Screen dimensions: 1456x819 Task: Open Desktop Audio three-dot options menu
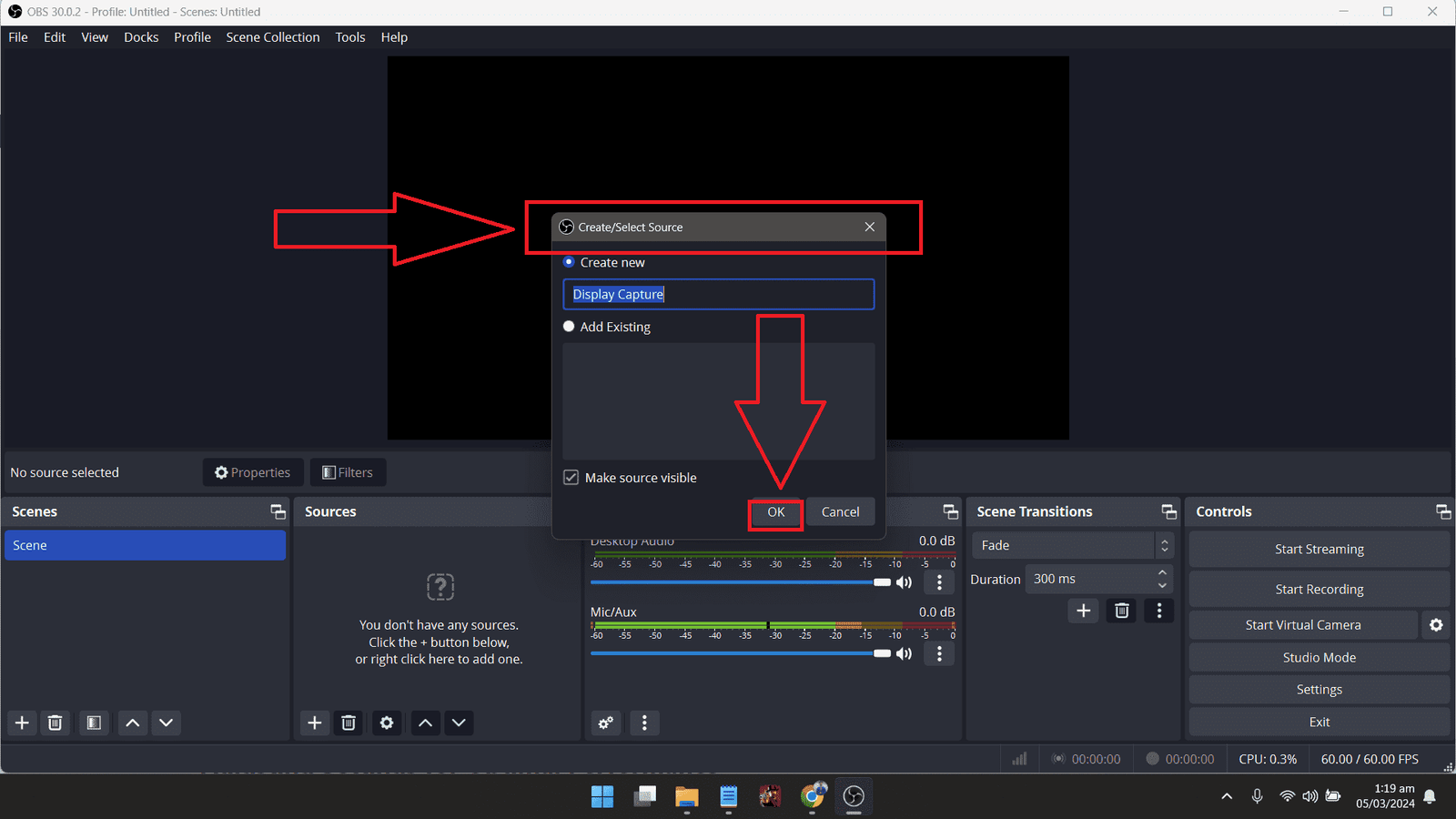click(x=939, y=582)
